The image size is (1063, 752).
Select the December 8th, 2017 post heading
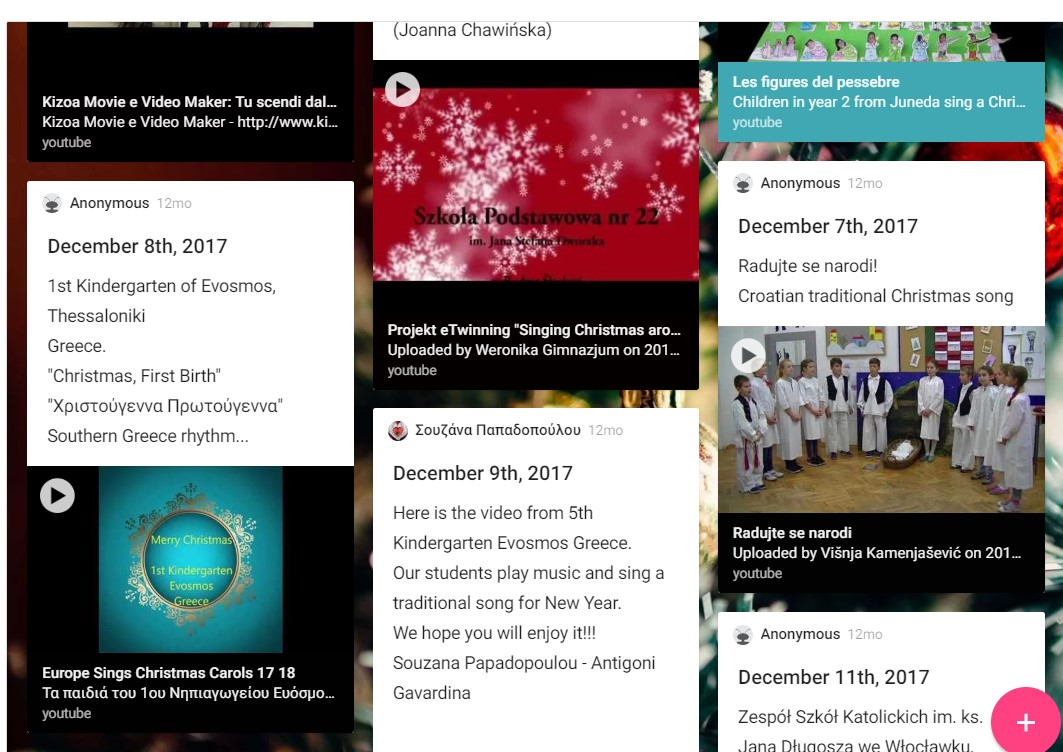tap(138, 246)
